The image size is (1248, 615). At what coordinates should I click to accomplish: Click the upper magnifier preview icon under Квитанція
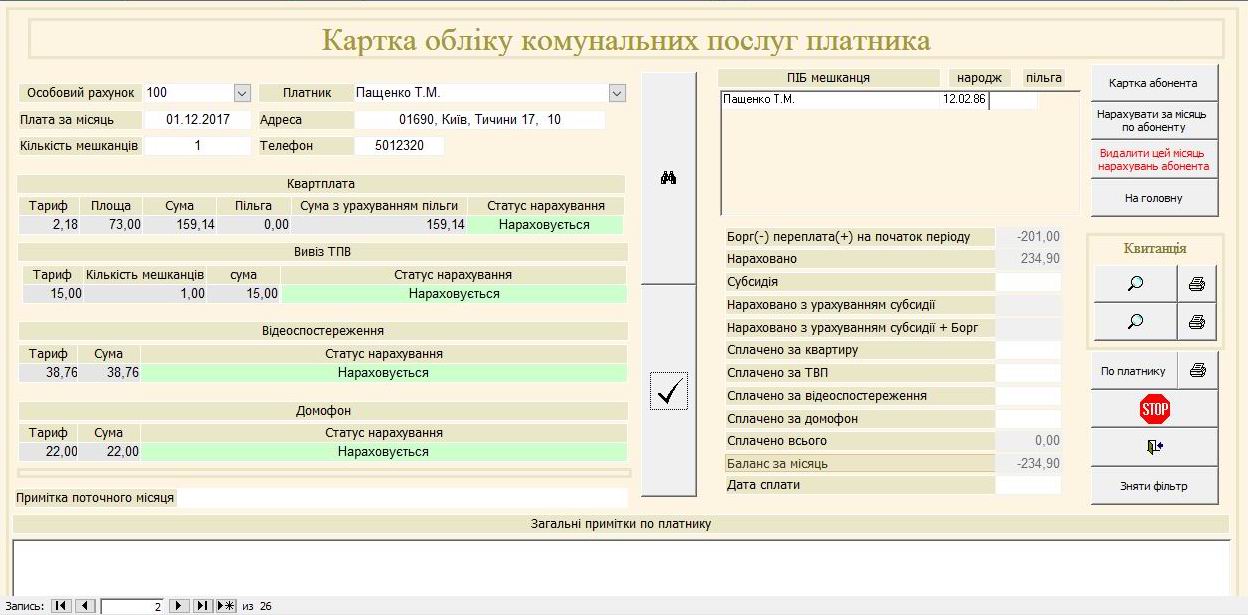[1134, 284]
